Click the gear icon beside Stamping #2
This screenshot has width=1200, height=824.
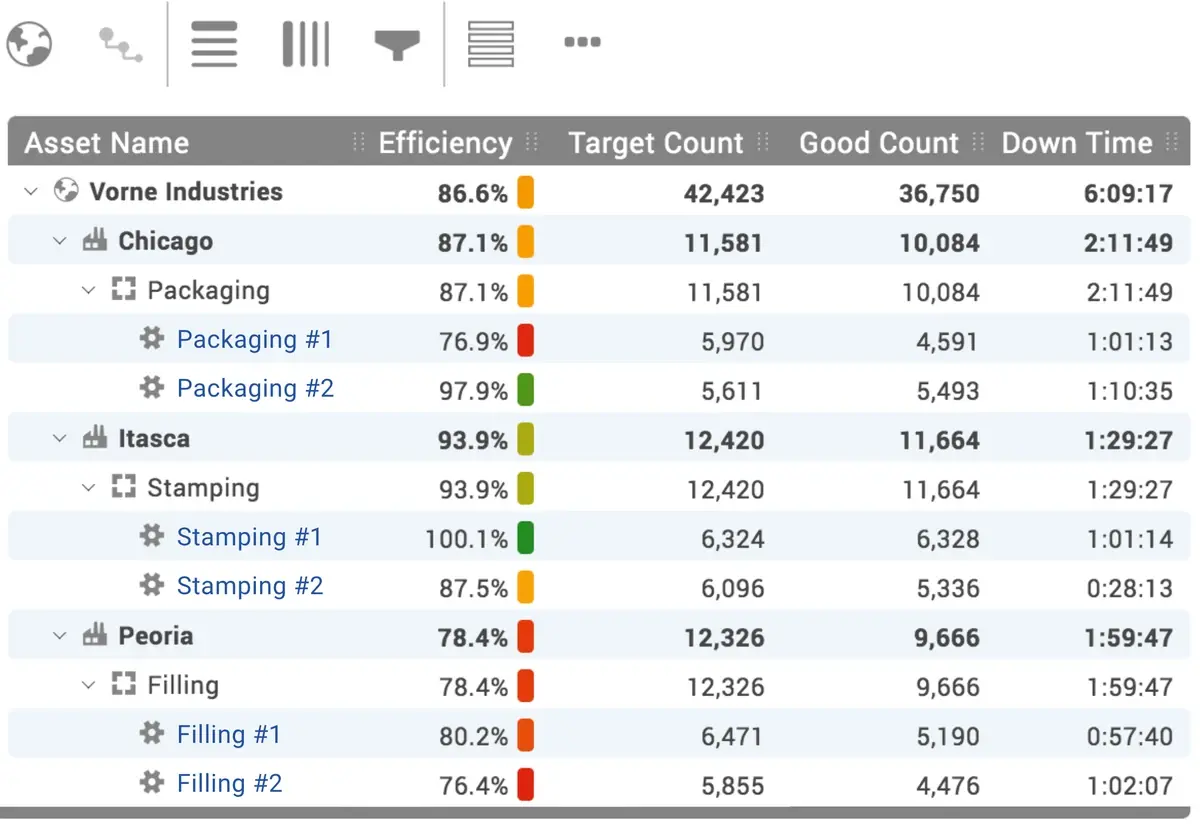pyautogui.click(x=152, y=584)
